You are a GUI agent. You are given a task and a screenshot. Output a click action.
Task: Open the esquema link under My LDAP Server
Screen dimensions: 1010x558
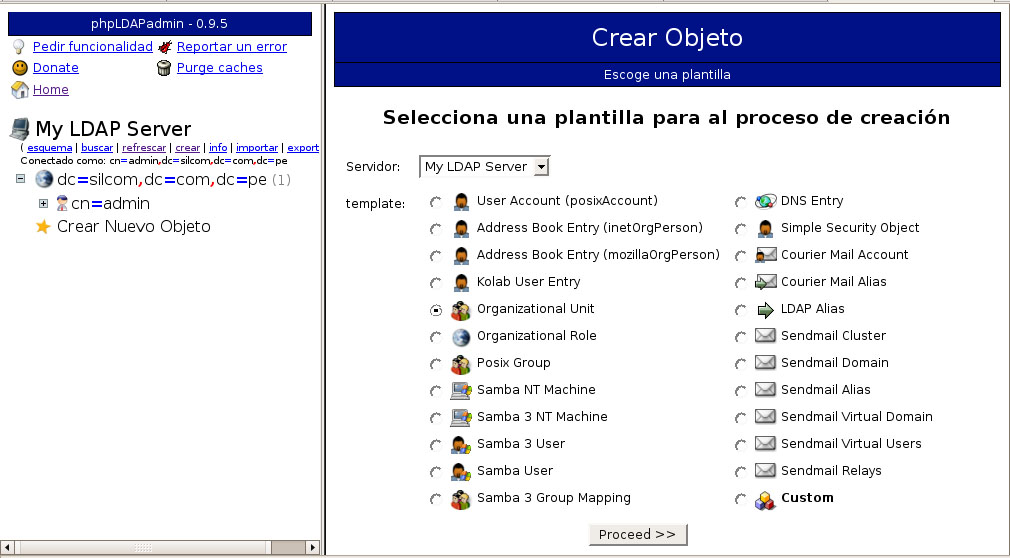pyautogui.click(x=49, y=148)
